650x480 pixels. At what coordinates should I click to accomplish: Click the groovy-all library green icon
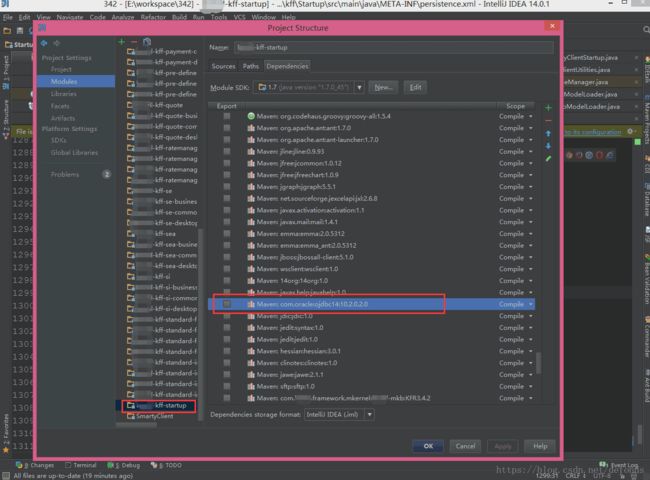(x=251, y=116)
